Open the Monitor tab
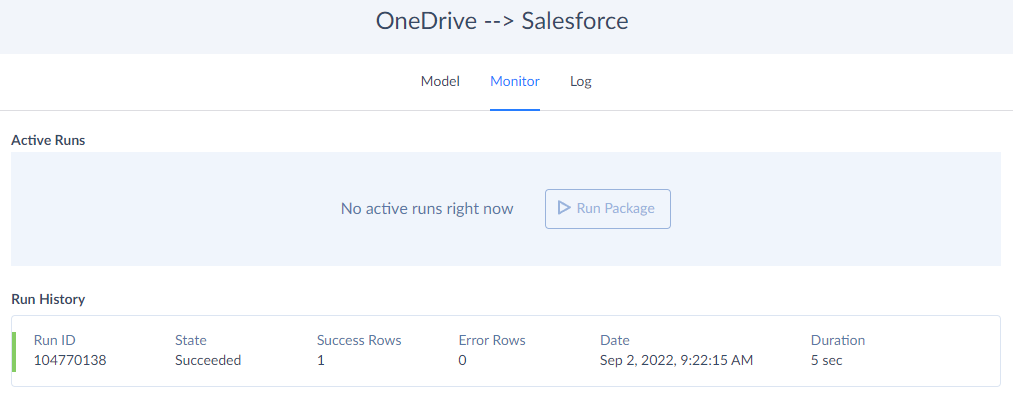This screenshot has width=1013, height=397. [515, 82]
